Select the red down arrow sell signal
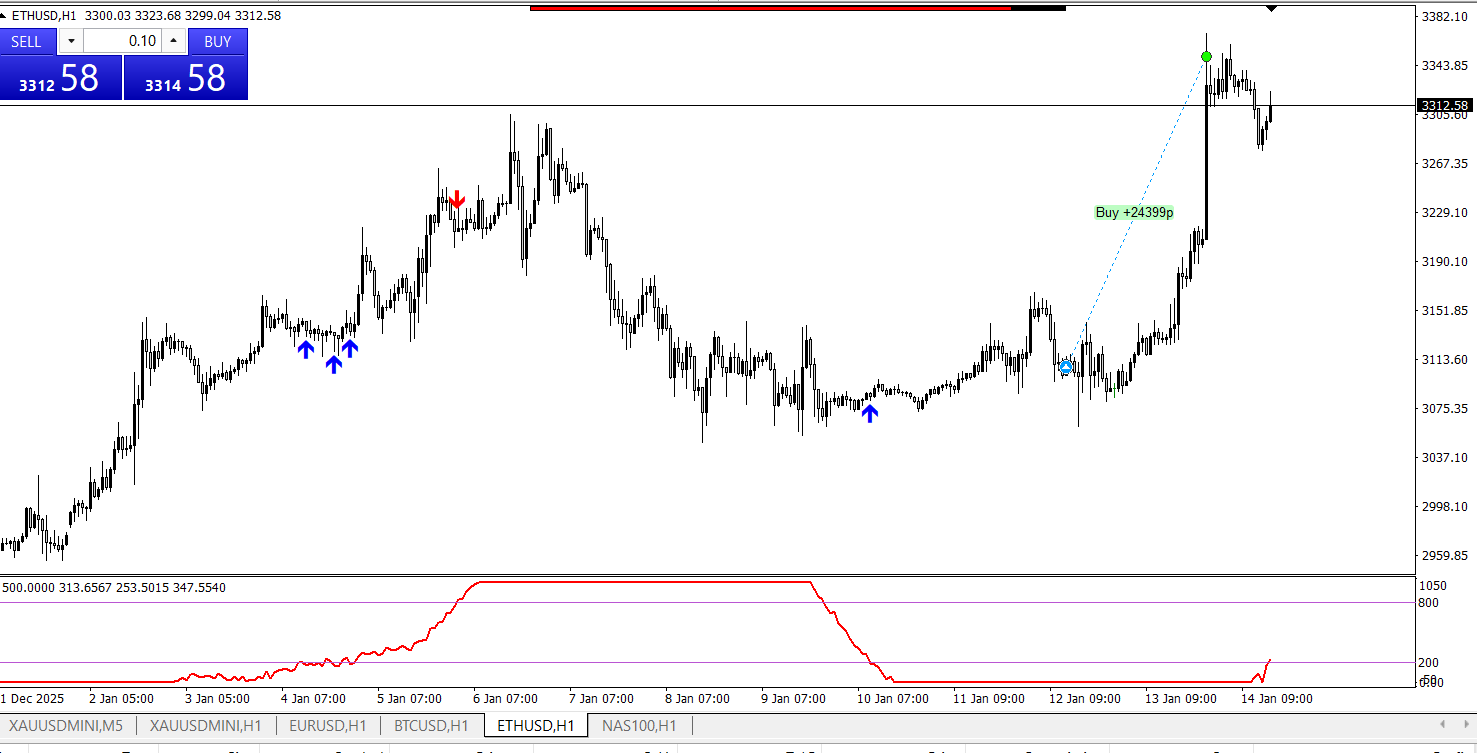 457,199
